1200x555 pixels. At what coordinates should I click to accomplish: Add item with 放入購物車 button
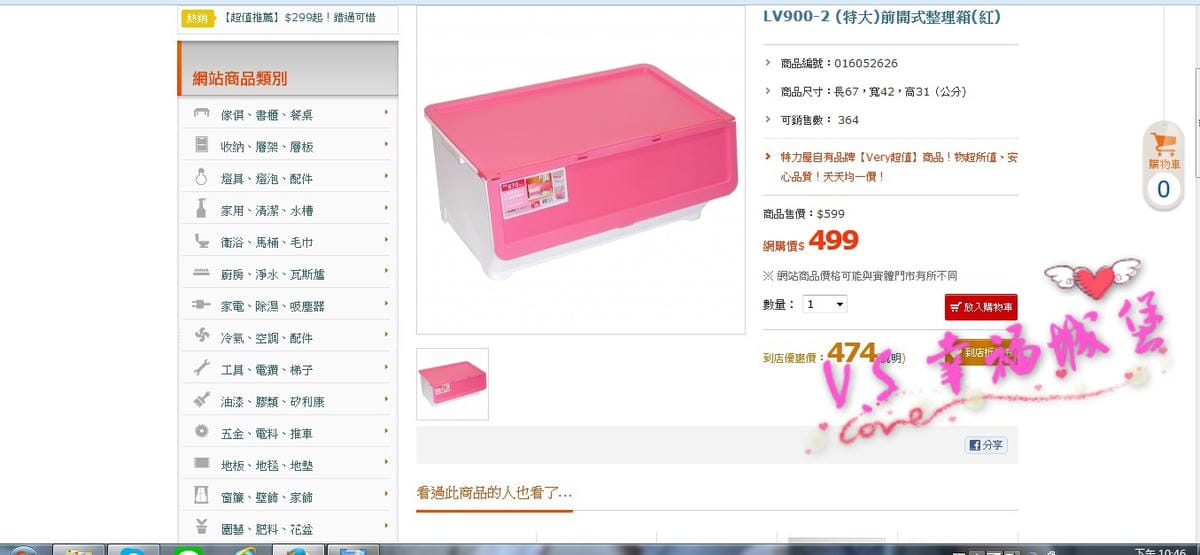coord(980,307)
